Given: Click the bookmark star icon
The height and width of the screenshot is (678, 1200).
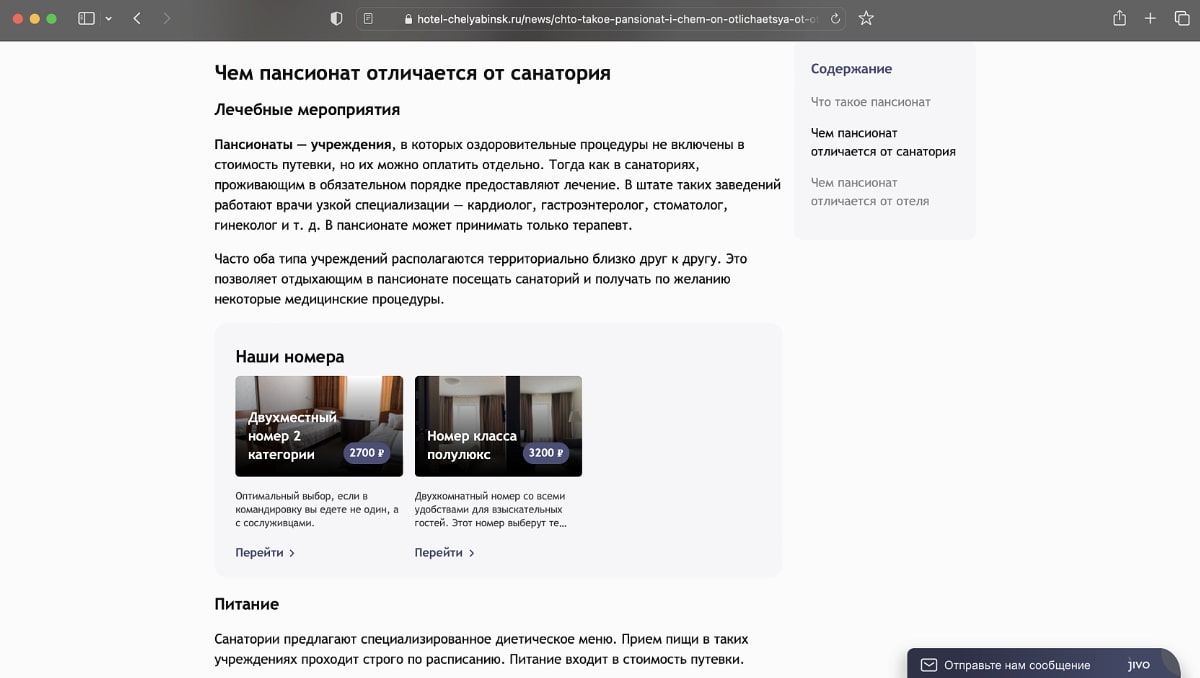Looking at the screenshot, I should pos(866,17).
